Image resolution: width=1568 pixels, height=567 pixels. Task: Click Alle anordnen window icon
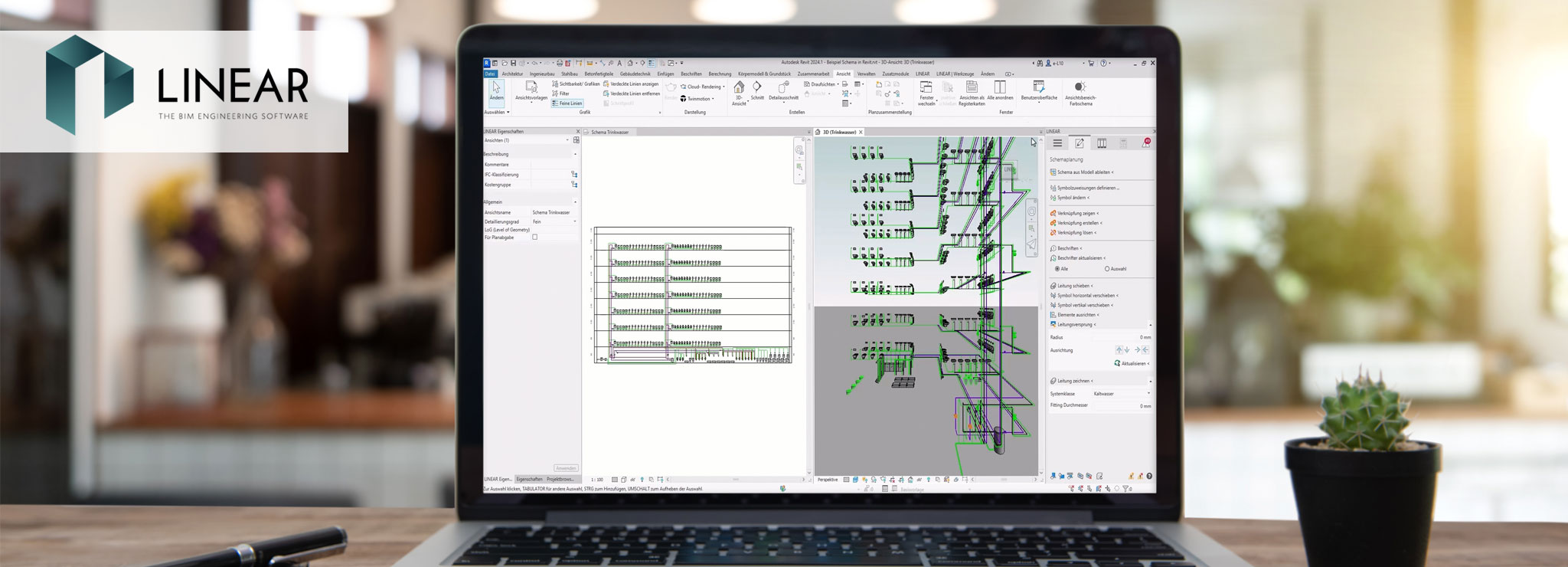pos(1000,87)
